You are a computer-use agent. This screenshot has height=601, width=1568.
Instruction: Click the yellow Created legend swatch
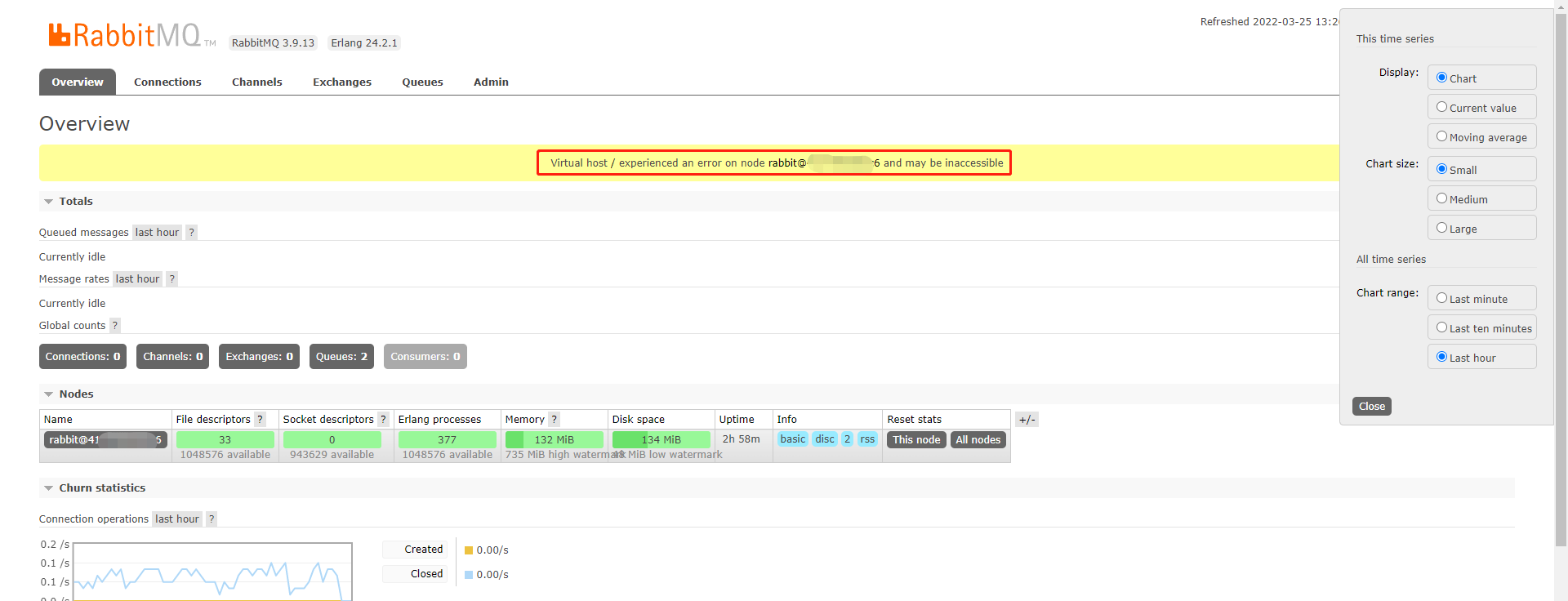click(x=469, y=550)
